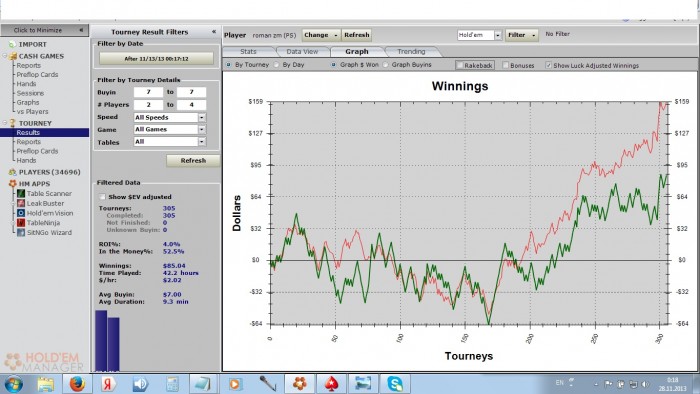Click the # Players minimum field
Screen dimensions: 700x394
148,105
